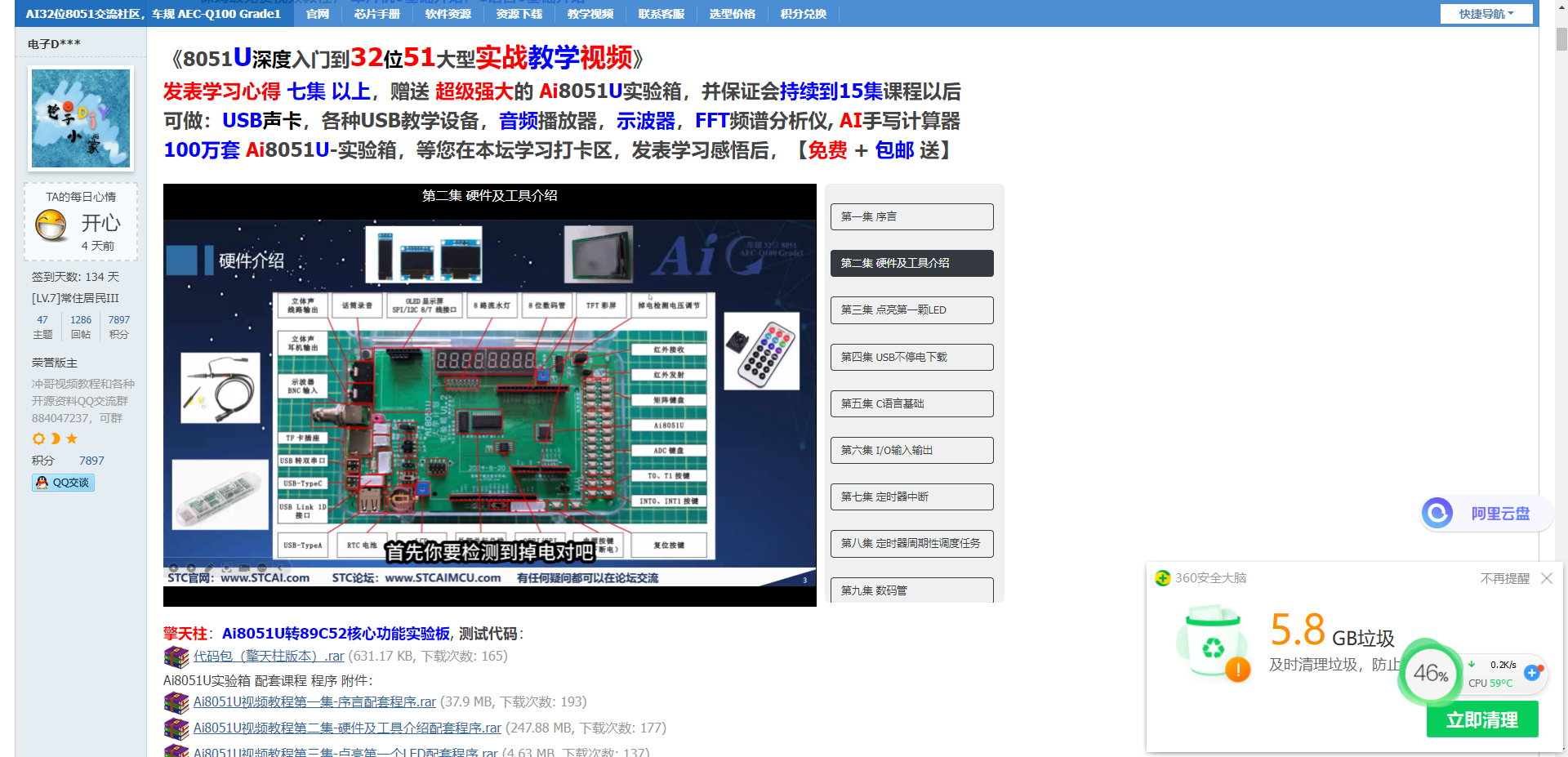Click 联系客服 in the navigation bar
Viewport: 1568px width, 757px height.
(661, 14)
